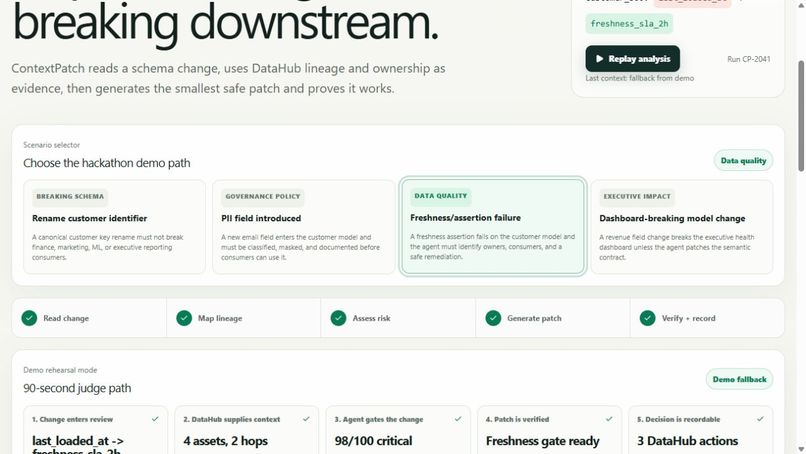806x454 pixels.
Task: Click the GOVERNANCE POLICY tag
Action: pos(263,196)
